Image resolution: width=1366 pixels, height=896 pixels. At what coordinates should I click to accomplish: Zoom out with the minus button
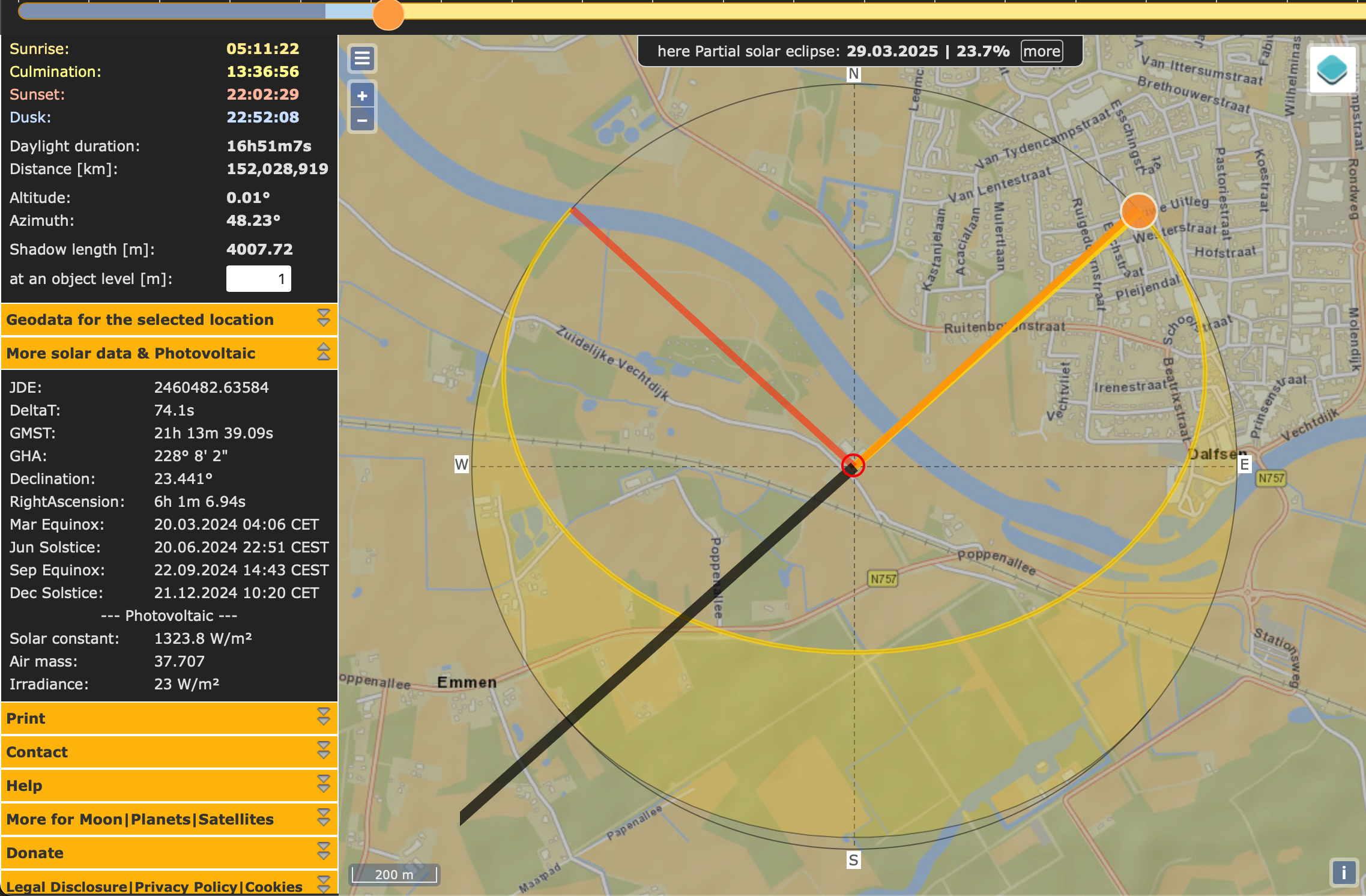pos(362,120)
